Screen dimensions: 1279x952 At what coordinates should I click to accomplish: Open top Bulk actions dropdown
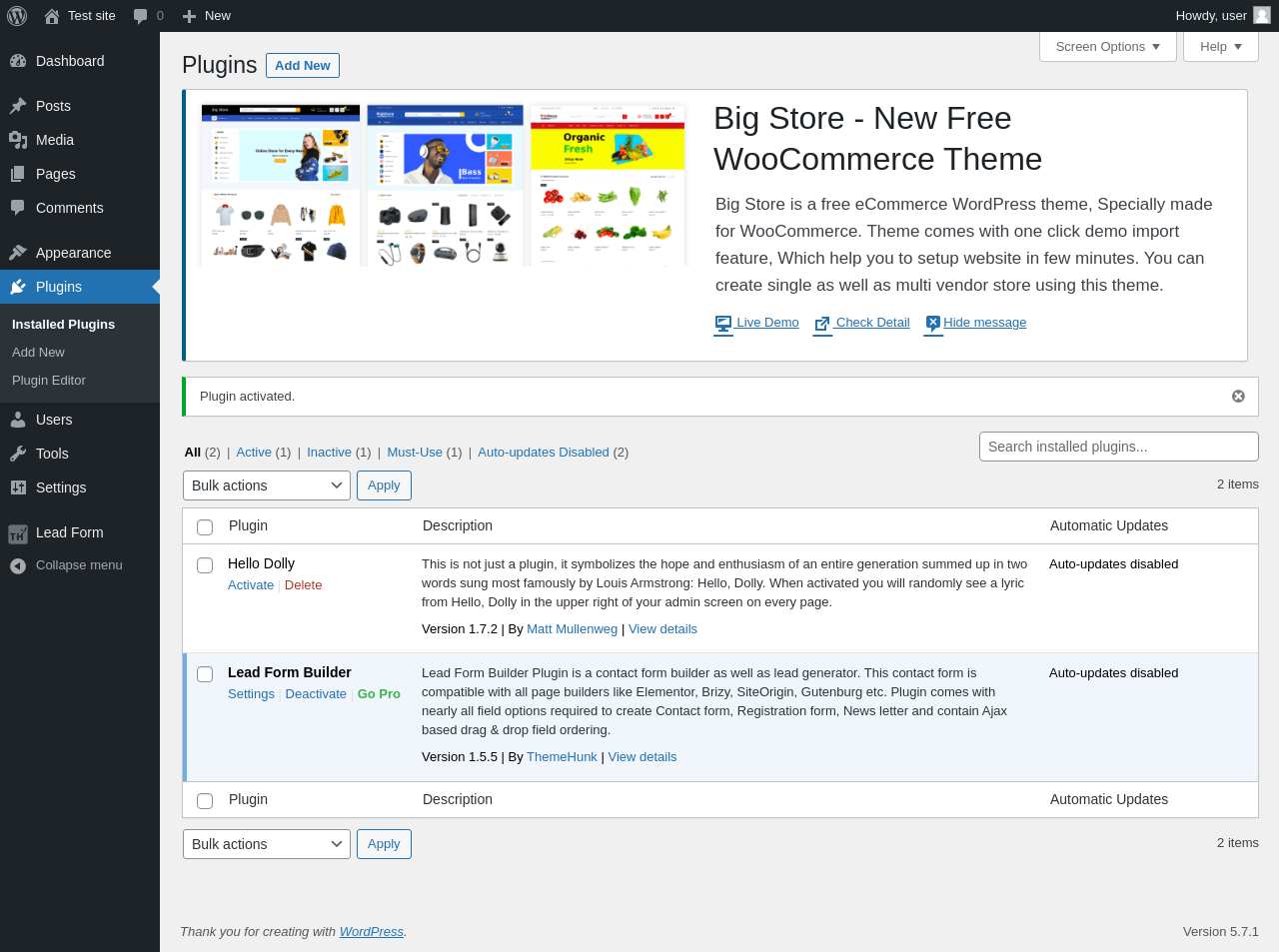click(267, 485)
